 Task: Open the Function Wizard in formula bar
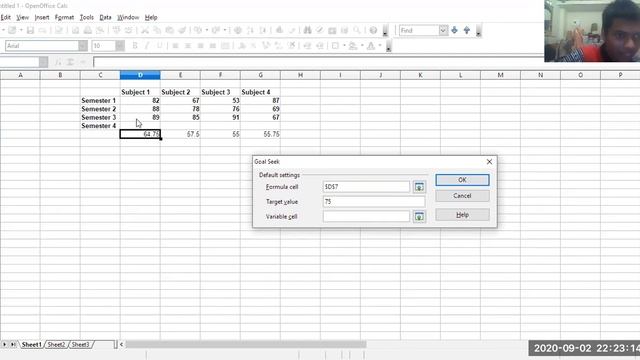point(58,62)
